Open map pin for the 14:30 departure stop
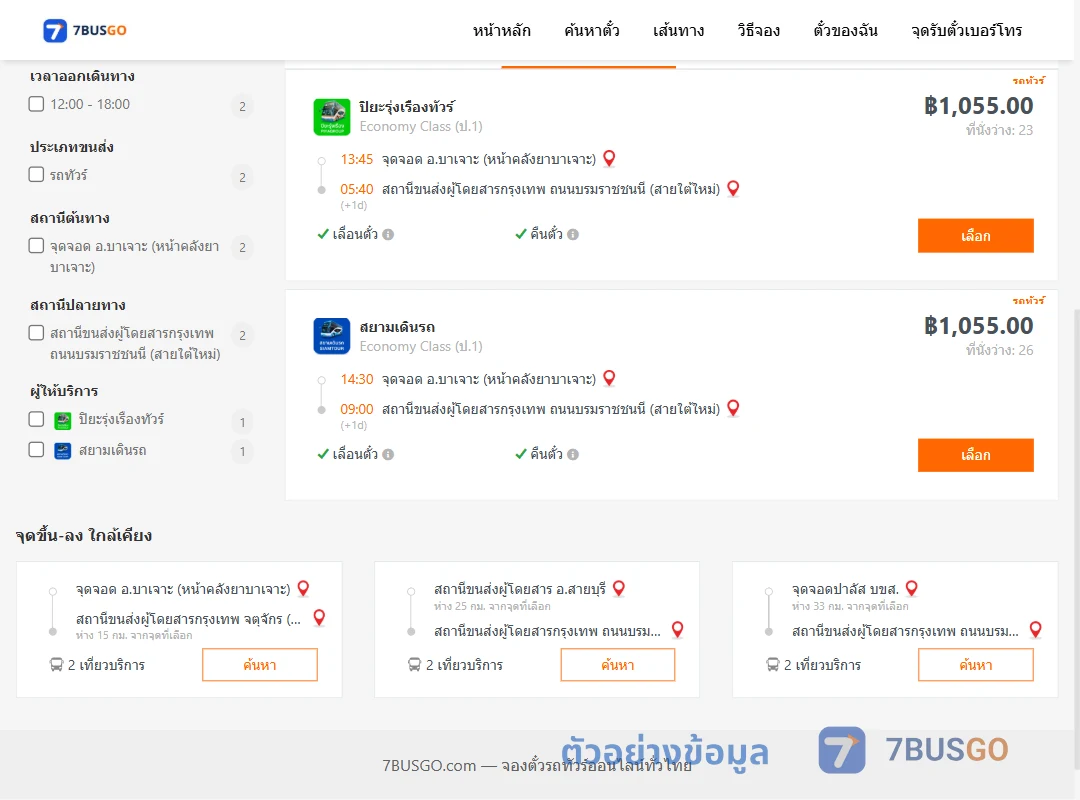Viewport: 1080px width, 800px height. click(x=610, y=378)
